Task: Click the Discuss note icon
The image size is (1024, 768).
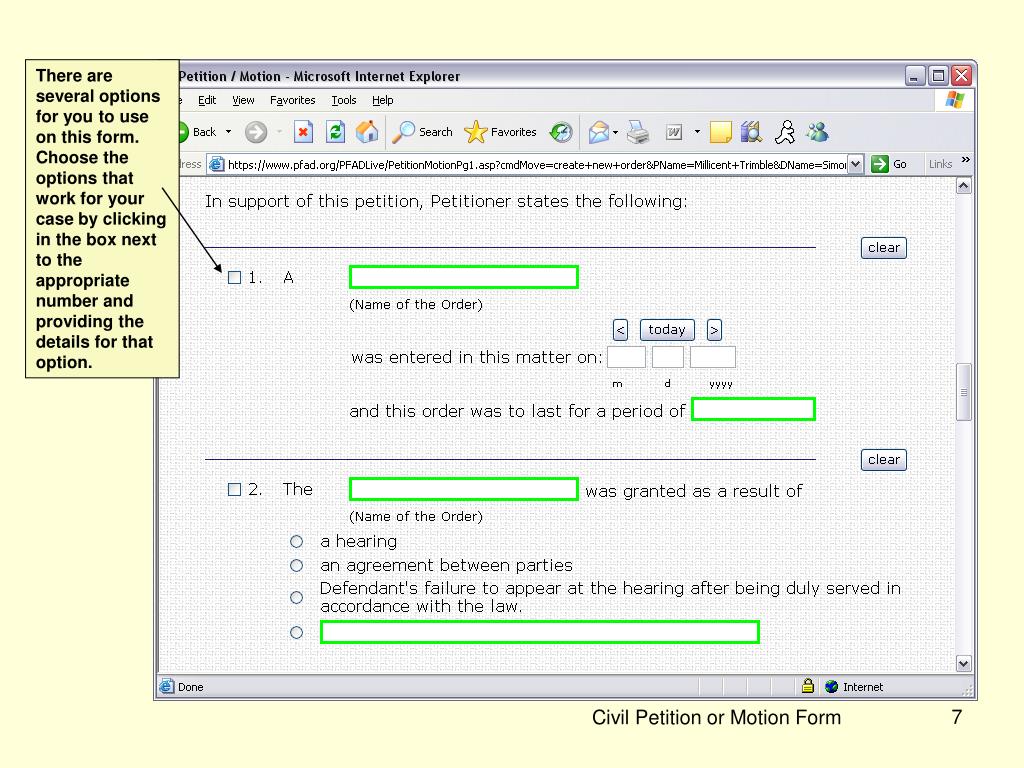Action: pyautogui.click(x=720, y=133)
